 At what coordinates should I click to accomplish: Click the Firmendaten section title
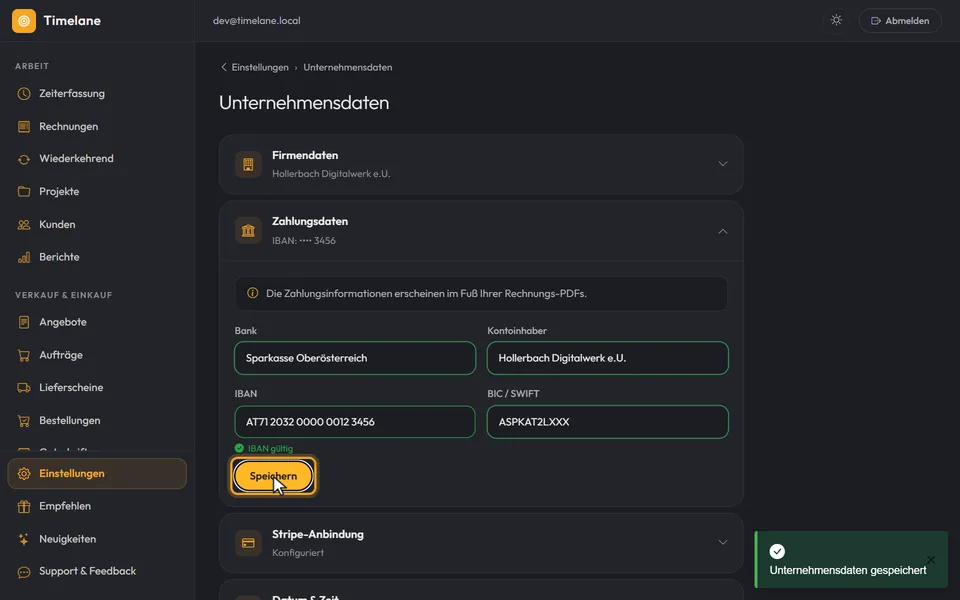click(305, 156)
